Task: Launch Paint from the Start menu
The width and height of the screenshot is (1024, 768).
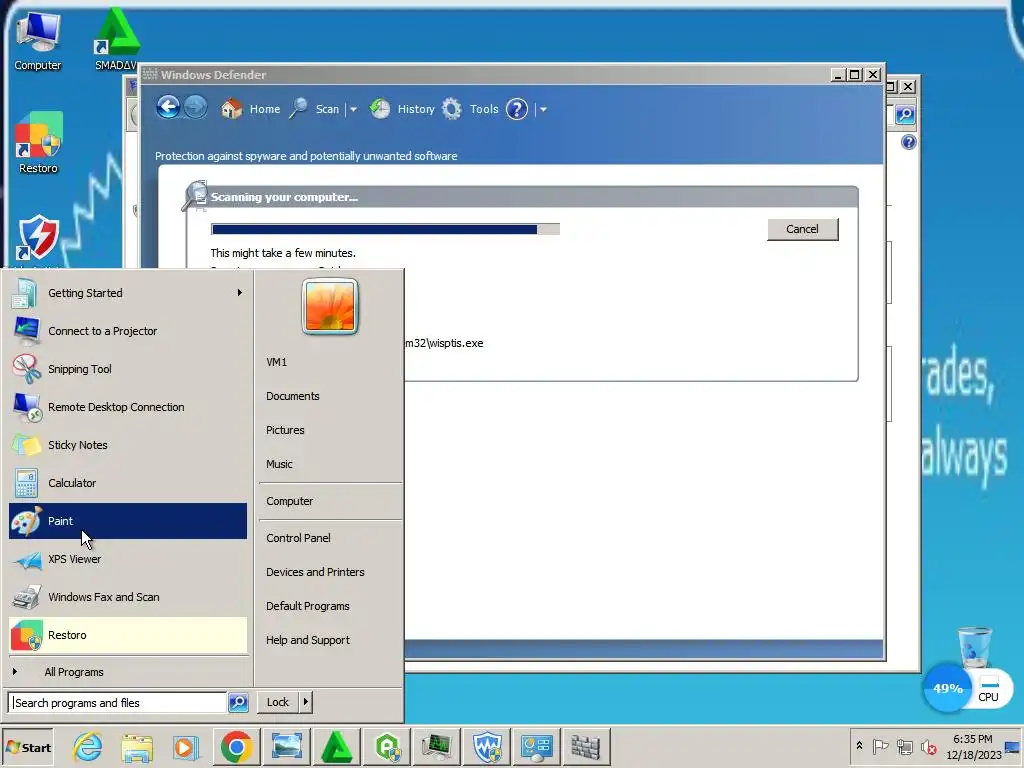Action: coord(128,520)
